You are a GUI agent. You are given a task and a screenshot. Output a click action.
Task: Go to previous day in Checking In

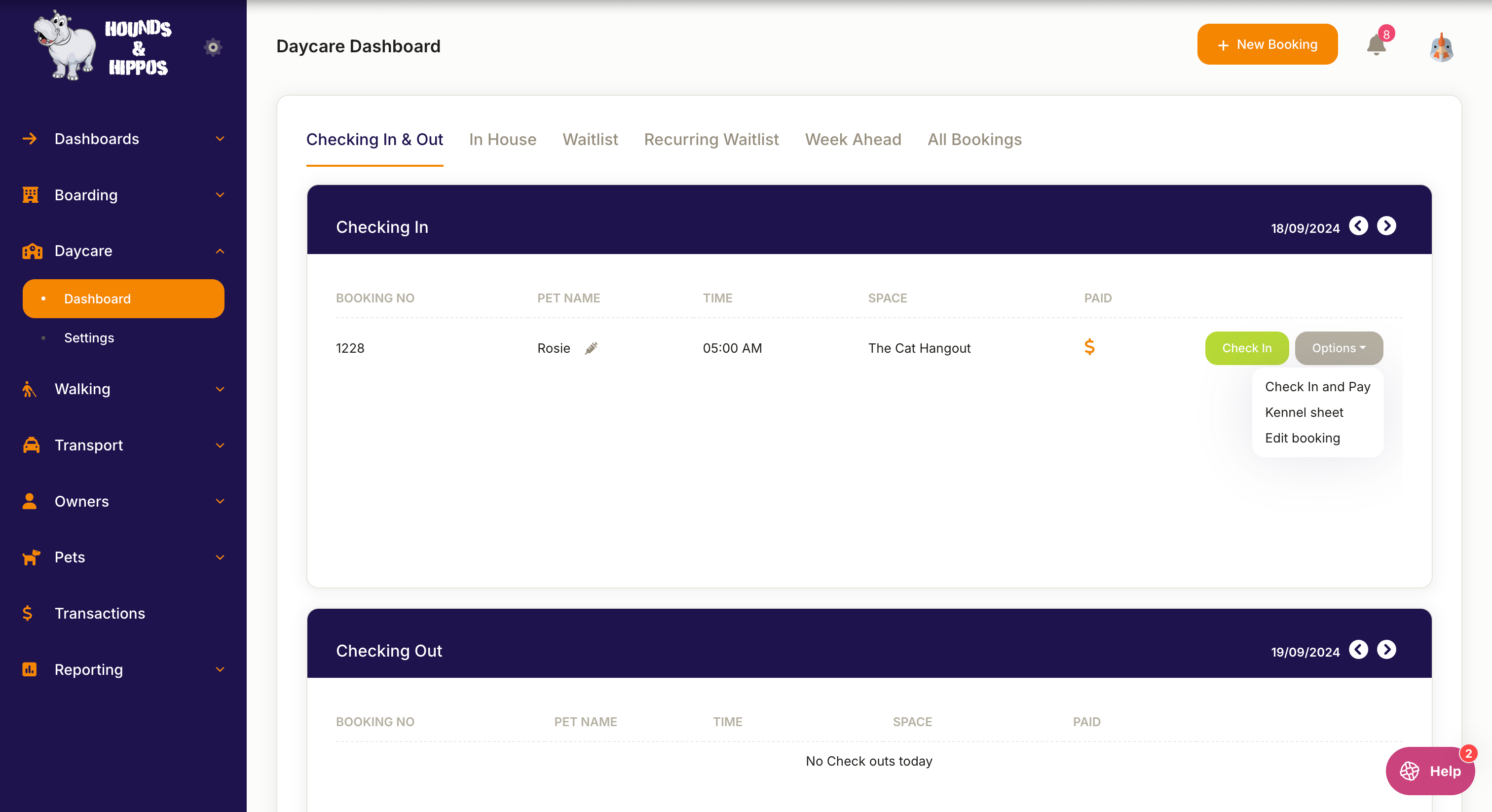(x=1358, y=226)
